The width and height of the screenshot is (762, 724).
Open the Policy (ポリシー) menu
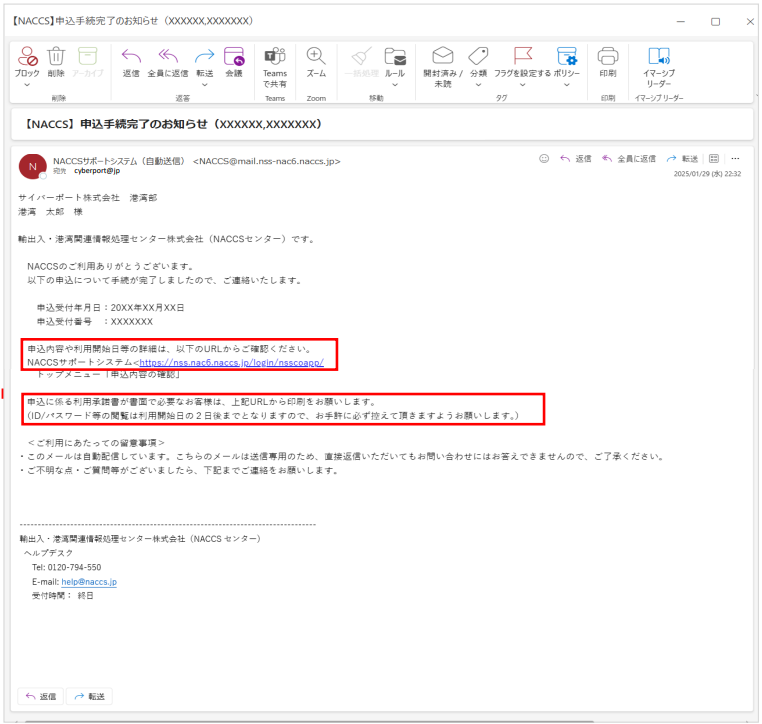tap(566, 85)
